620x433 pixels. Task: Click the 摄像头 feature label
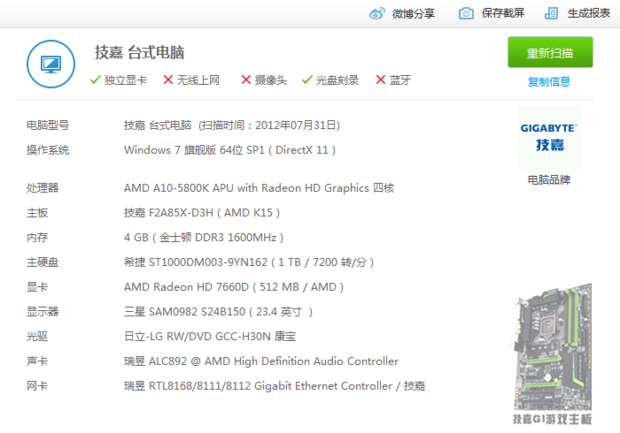tap(271, 80)
